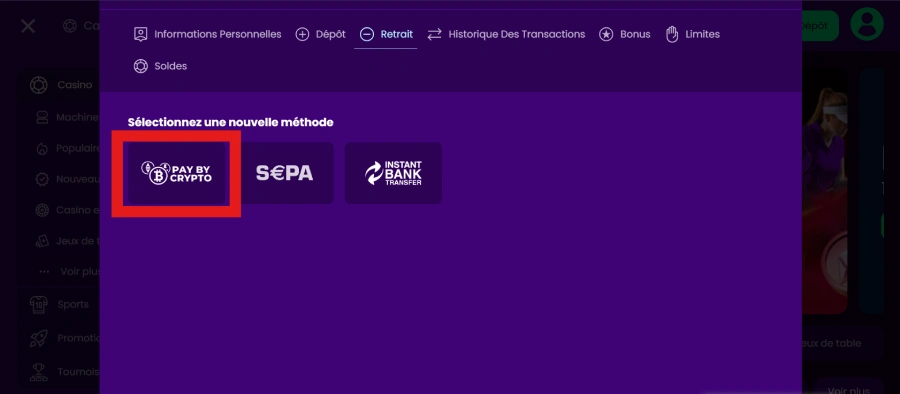Switch to the Dépôt tab
The height and width of the screenshot is (394, 900).
point(320,34)
